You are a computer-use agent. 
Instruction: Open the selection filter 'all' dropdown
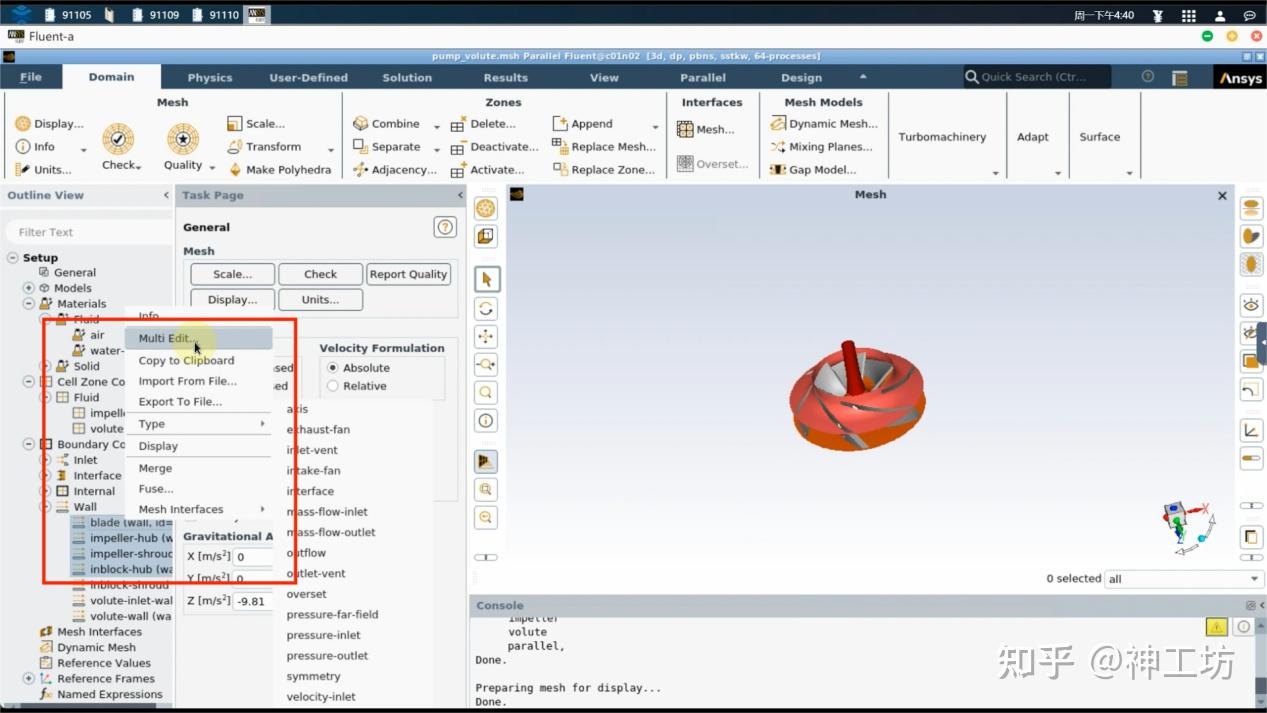pyautogui.click(x=1185, y=579)
